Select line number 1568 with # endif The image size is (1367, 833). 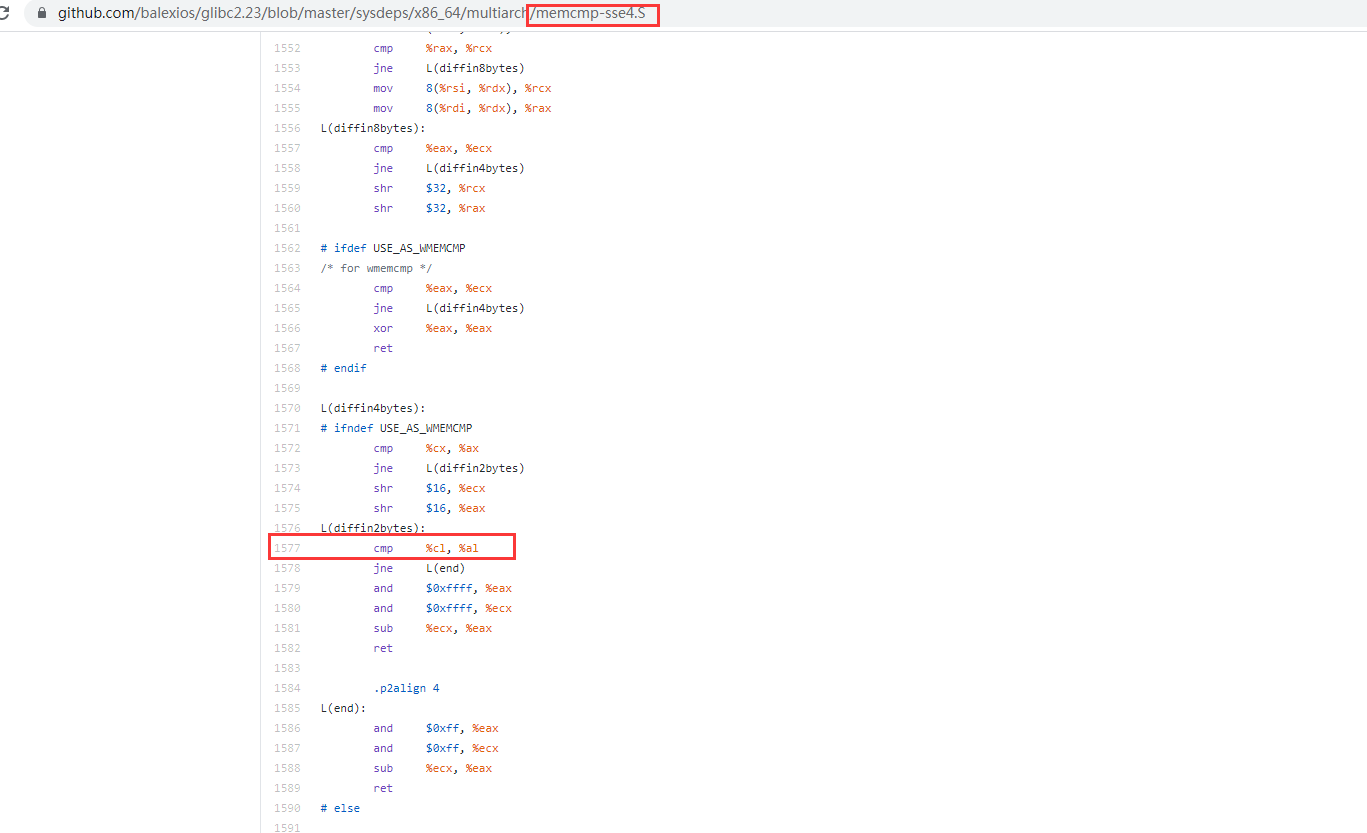pyautogui.click(x=287, y=367)
